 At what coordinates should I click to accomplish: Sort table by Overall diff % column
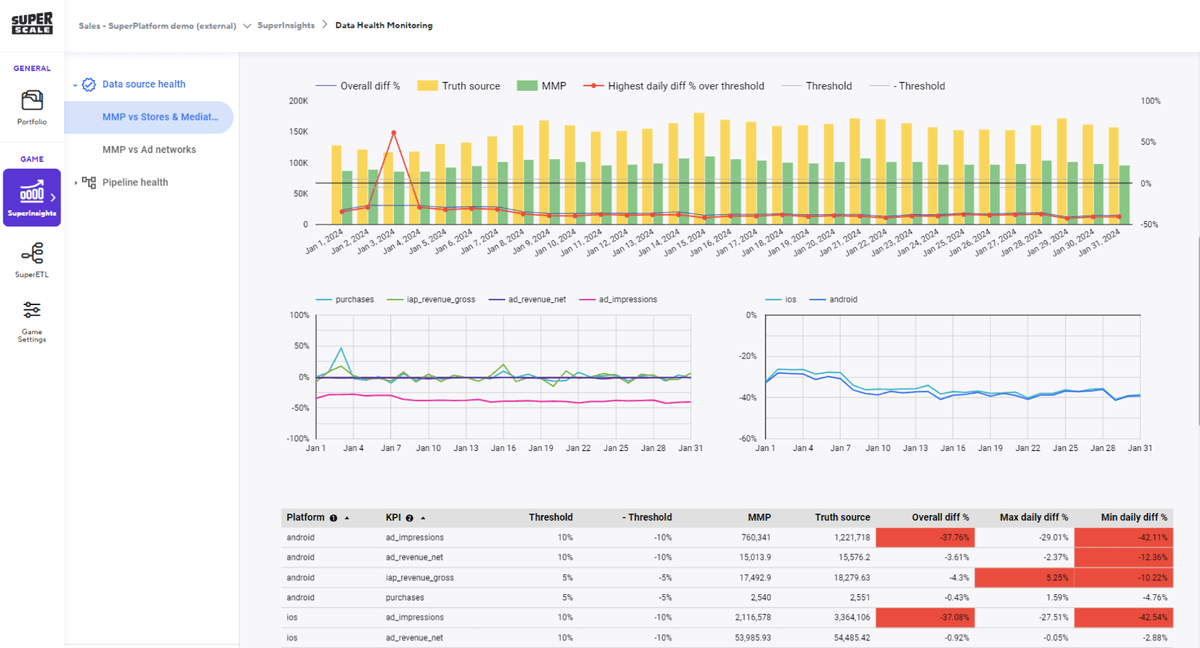[939, 518]
